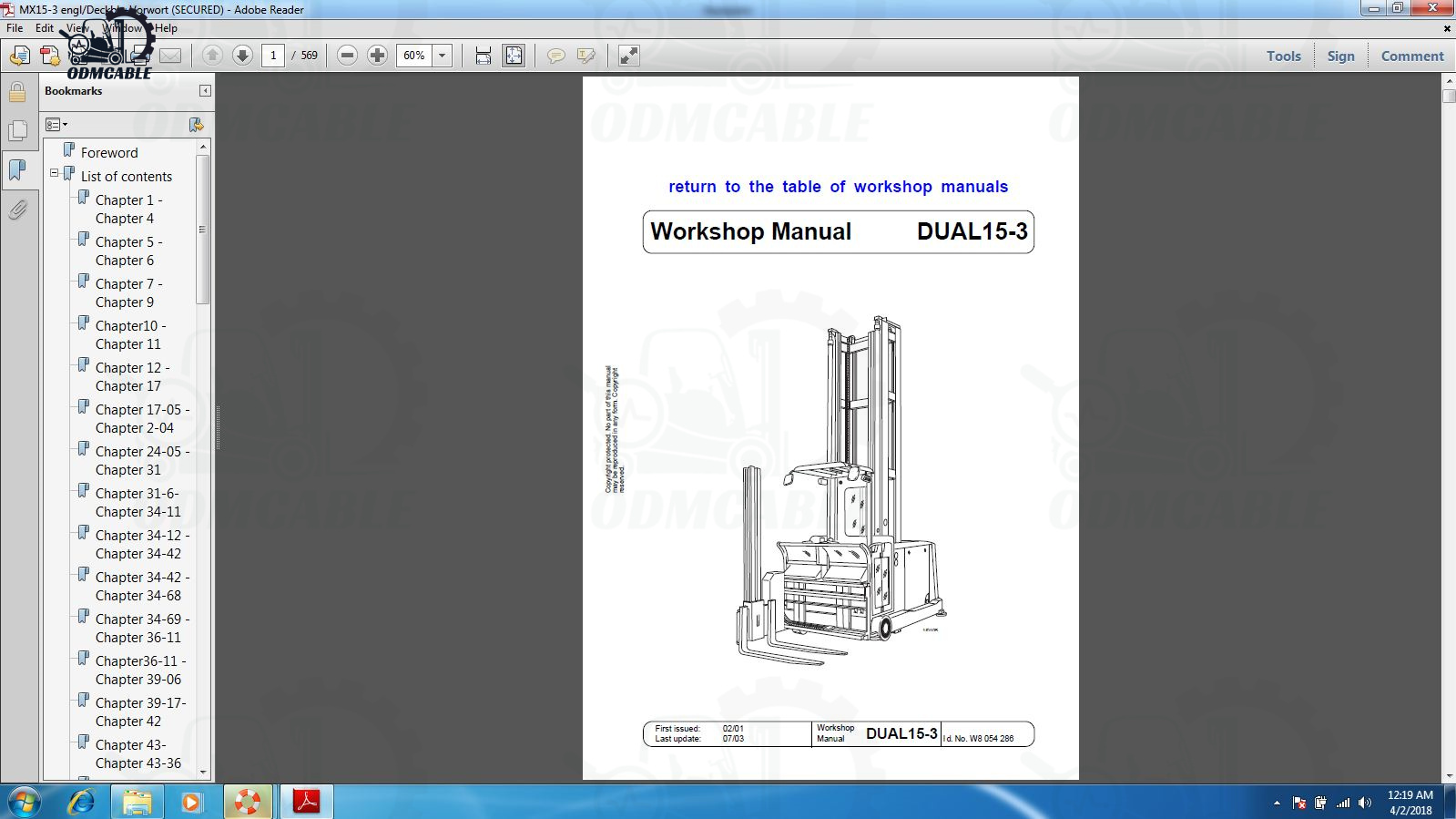
Task: Zoom in with the plus button
Action: (377, 56)
